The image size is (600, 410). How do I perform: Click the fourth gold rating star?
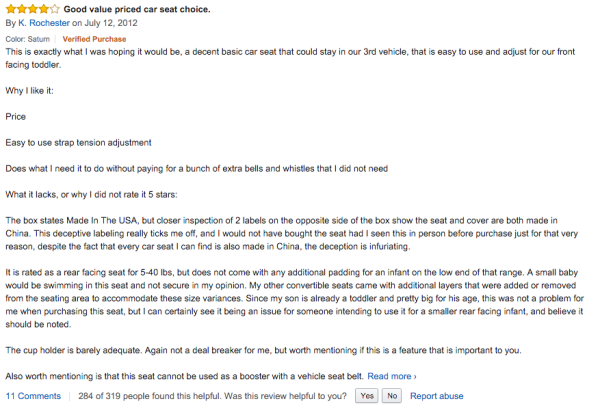[x=44, y=9]
